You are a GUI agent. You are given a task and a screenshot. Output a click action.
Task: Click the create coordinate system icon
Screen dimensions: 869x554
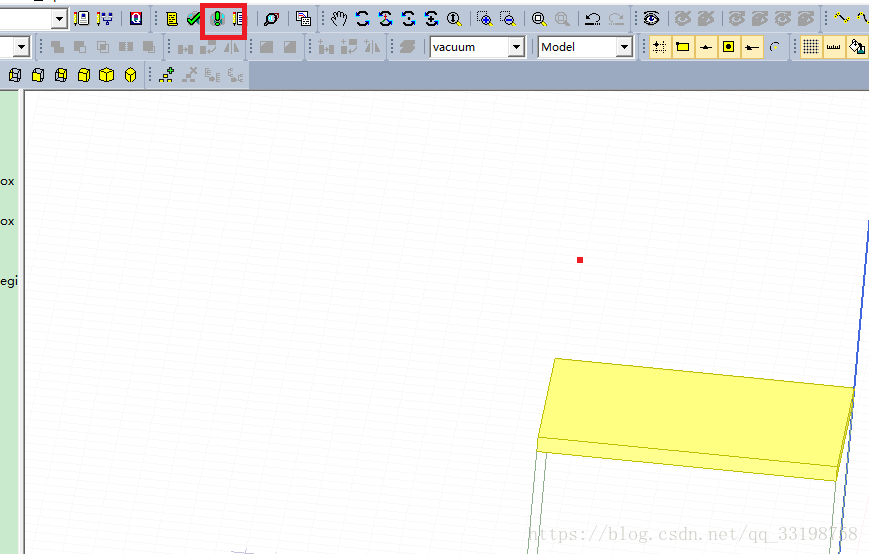click(x=167, y=75)
